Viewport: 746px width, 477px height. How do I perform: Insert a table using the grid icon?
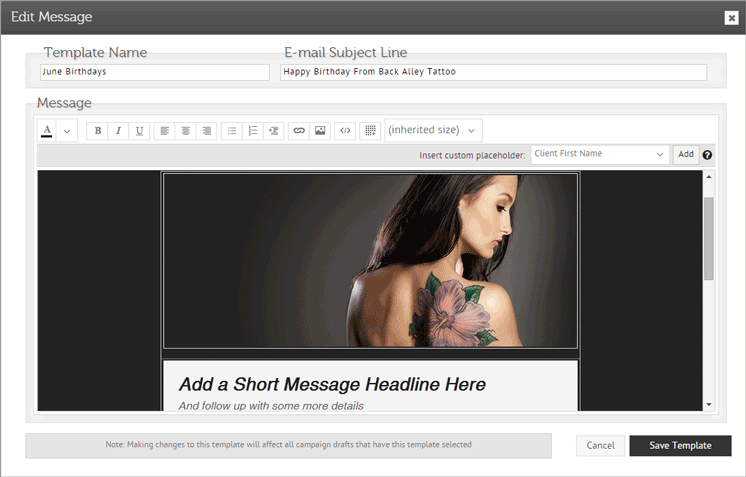click(x=370, y=131)
